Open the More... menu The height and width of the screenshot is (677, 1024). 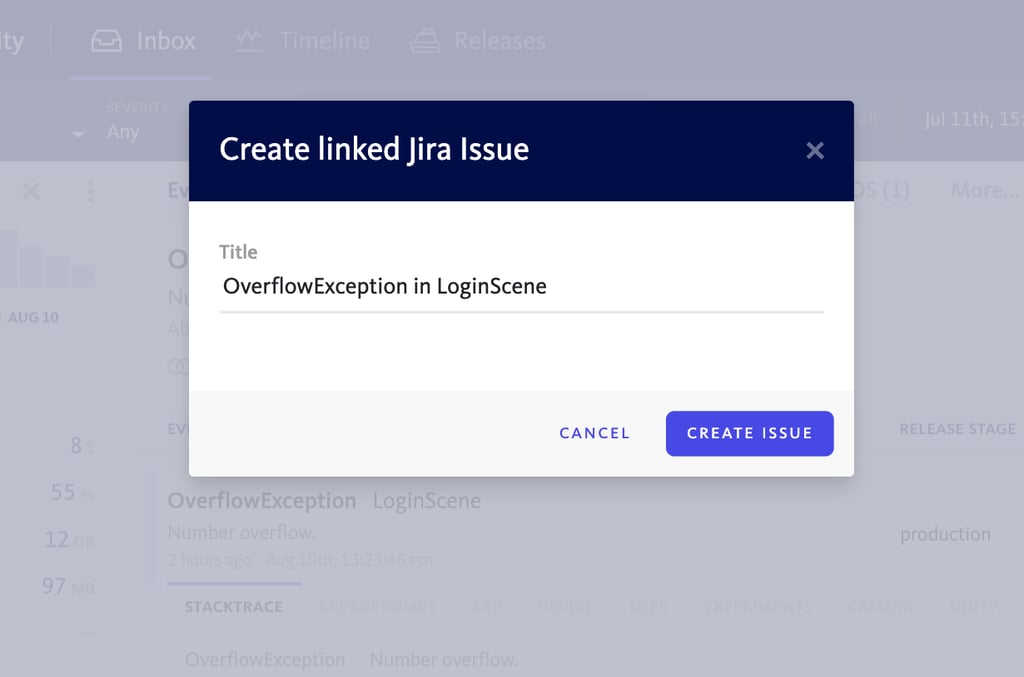[985, 191]
